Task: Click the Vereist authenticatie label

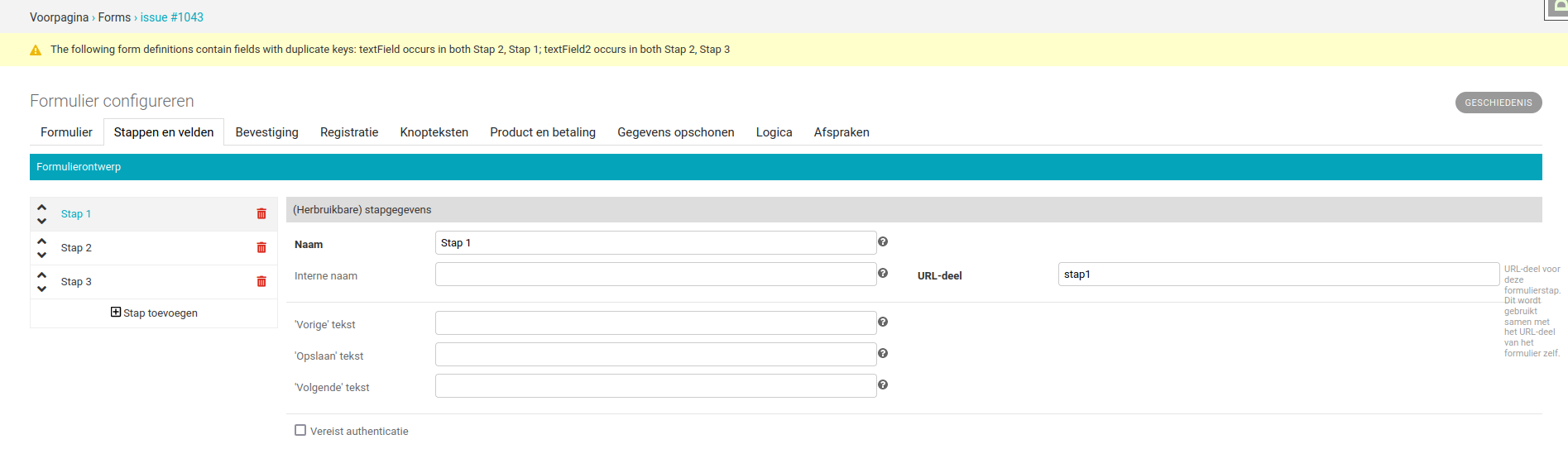Action: pyautogui.click(x=359, y=432)
